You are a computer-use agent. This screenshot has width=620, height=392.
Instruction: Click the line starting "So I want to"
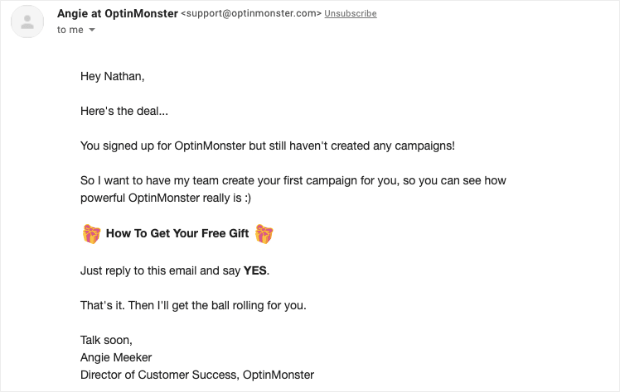(x=293, y=180)
